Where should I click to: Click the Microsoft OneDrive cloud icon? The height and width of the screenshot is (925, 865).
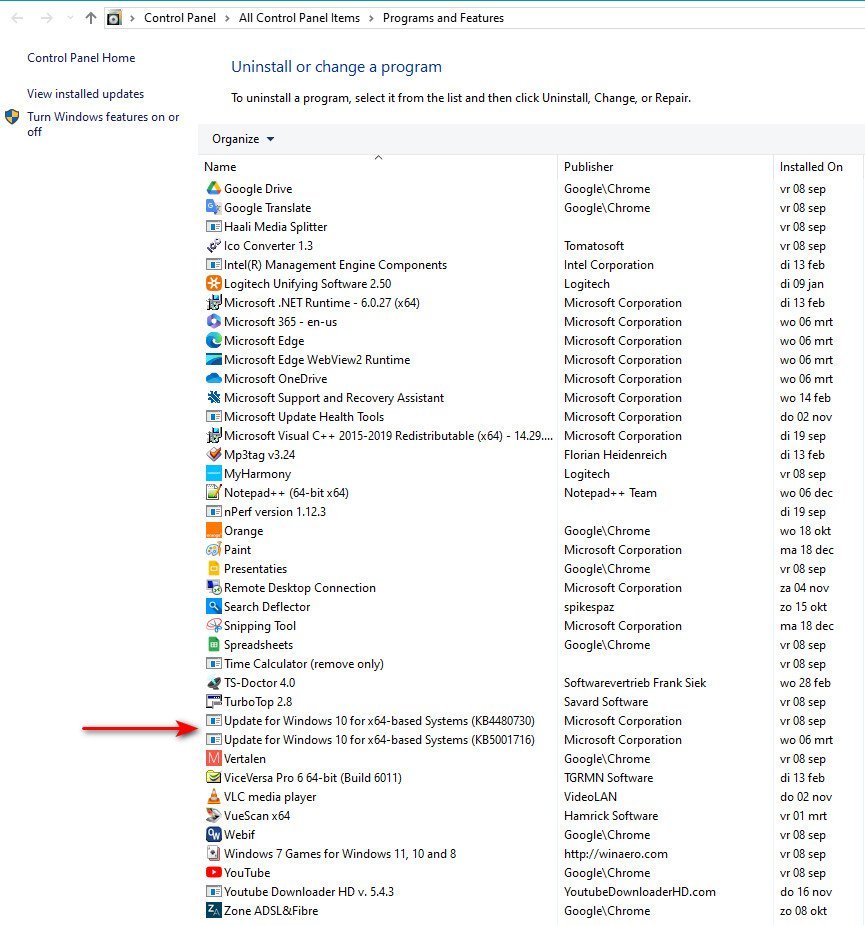coord(213,379)
